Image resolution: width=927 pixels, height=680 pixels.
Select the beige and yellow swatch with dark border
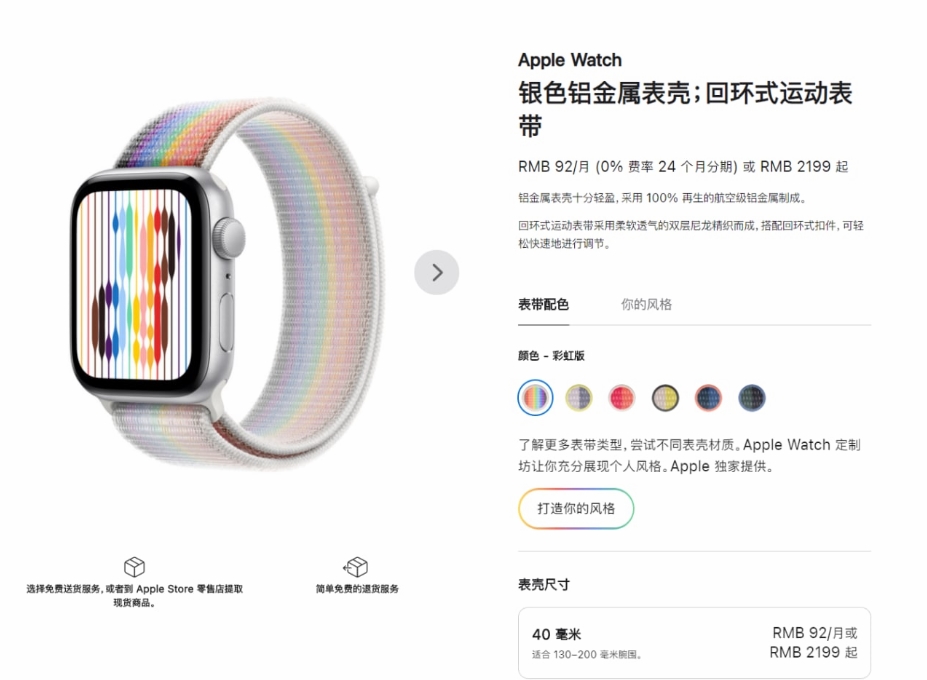click(665, 397)
